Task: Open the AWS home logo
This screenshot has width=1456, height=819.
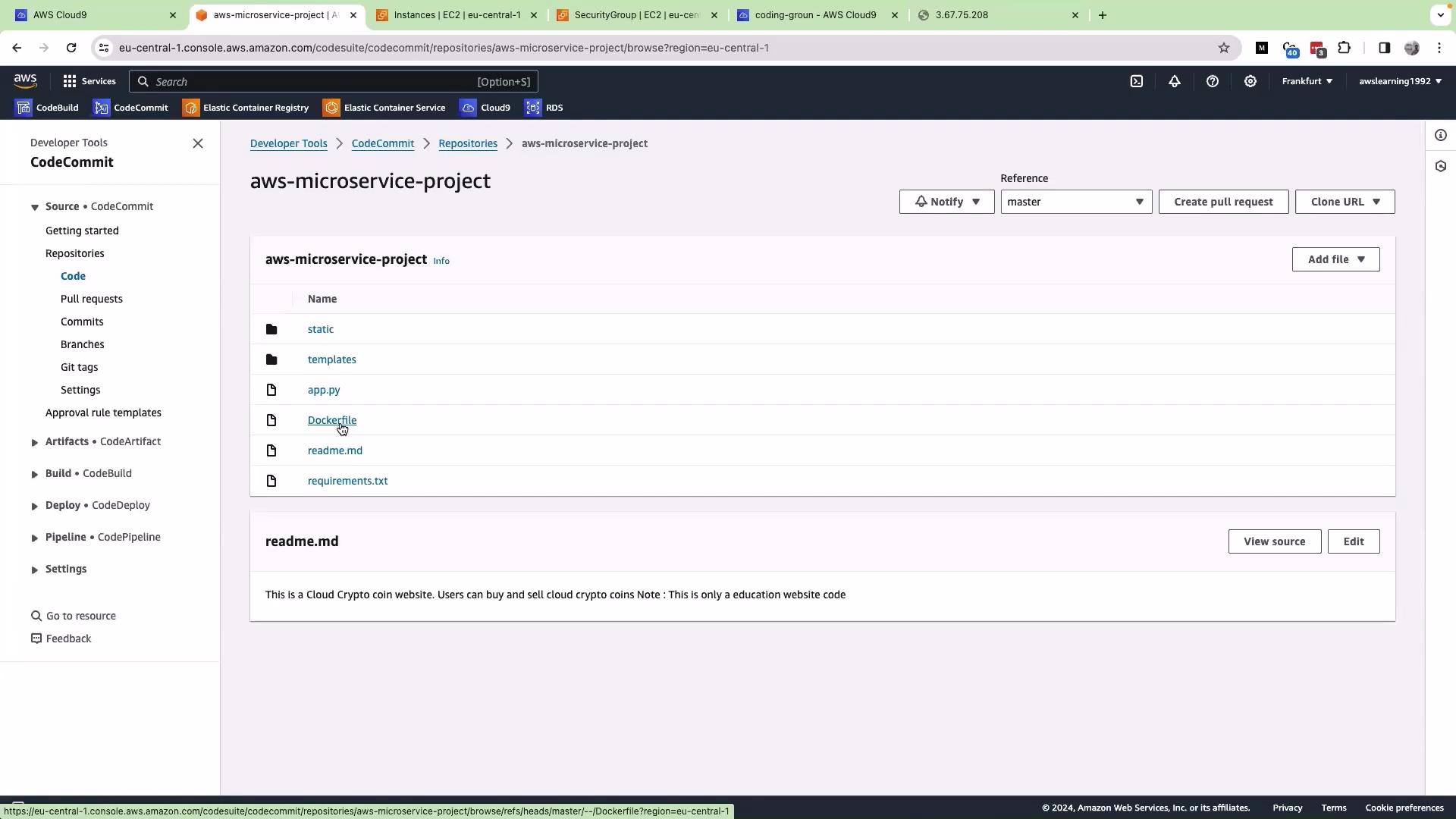Action: click(25, 81)
